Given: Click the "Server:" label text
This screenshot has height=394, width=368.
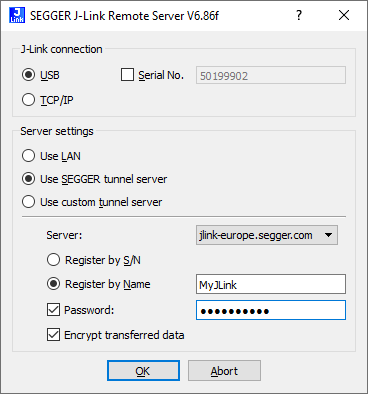Looking at the screenshot, I should pos(64,235).
